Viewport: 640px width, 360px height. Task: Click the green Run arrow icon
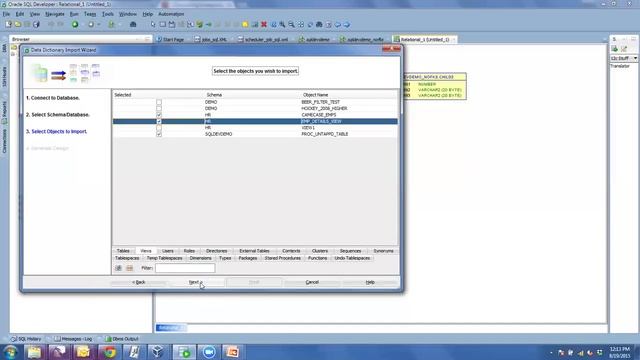(75, 24)
